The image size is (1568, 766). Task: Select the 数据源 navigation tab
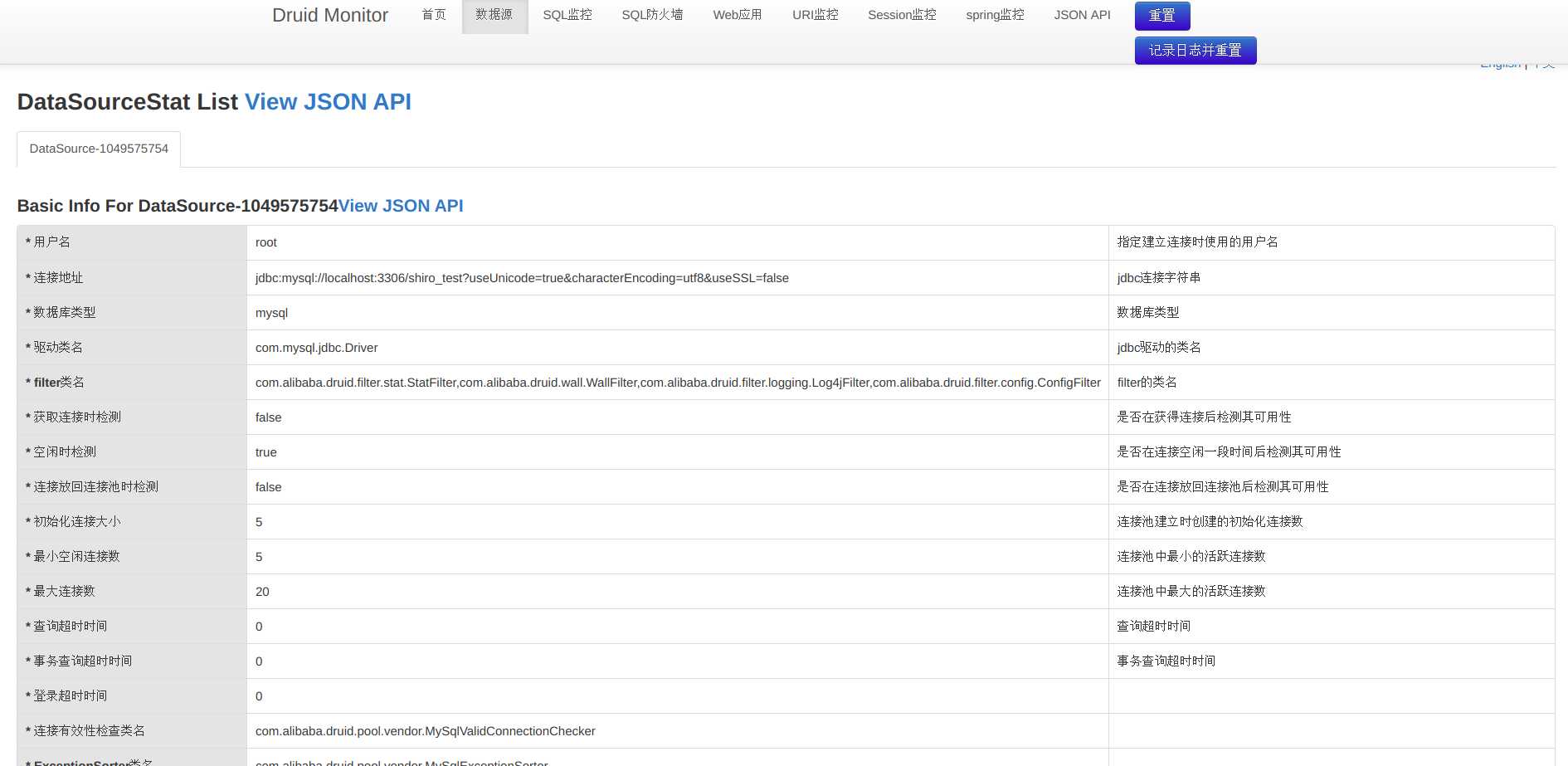(x=494, y=15)
